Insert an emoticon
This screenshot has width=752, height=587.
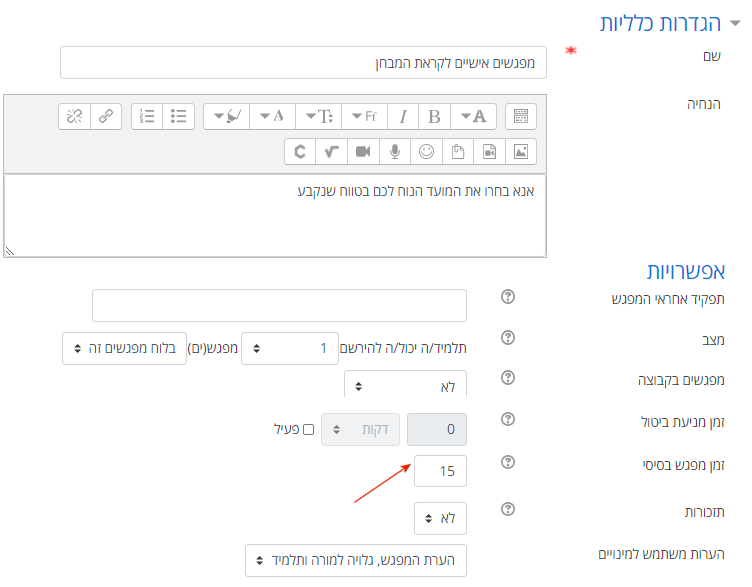click(x=426, y=152)
